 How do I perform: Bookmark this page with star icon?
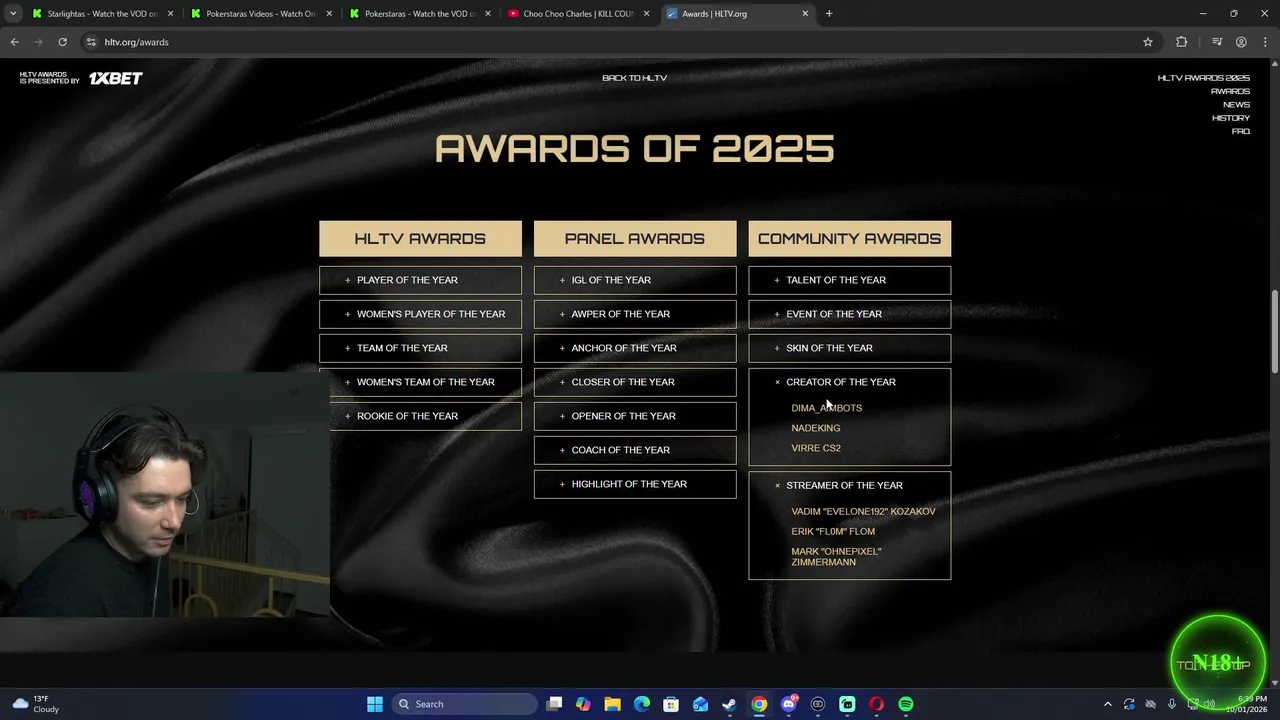pos(1148,42)
